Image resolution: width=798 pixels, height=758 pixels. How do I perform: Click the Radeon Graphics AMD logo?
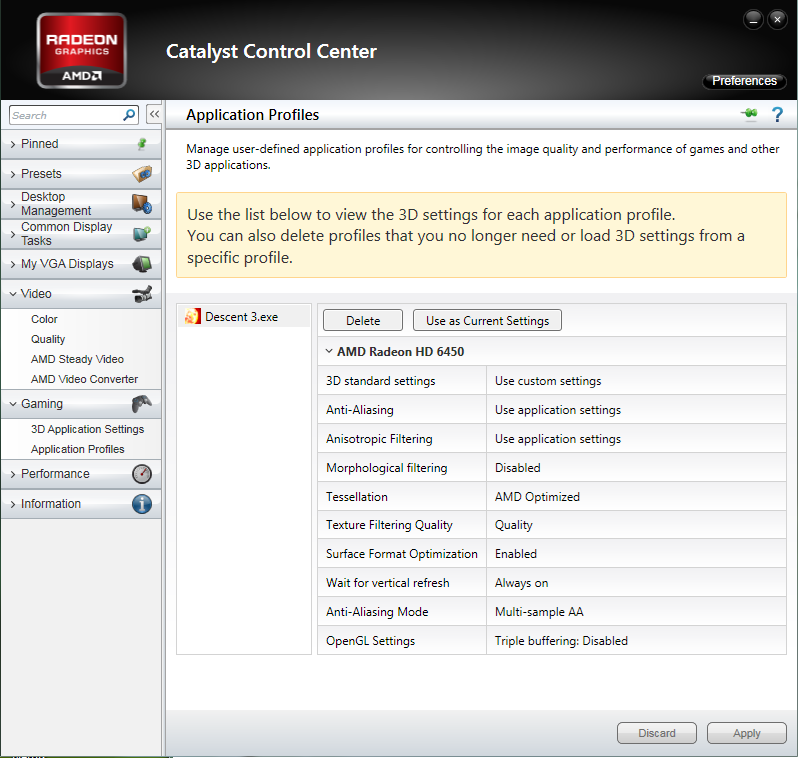click(x=81, y=51)
